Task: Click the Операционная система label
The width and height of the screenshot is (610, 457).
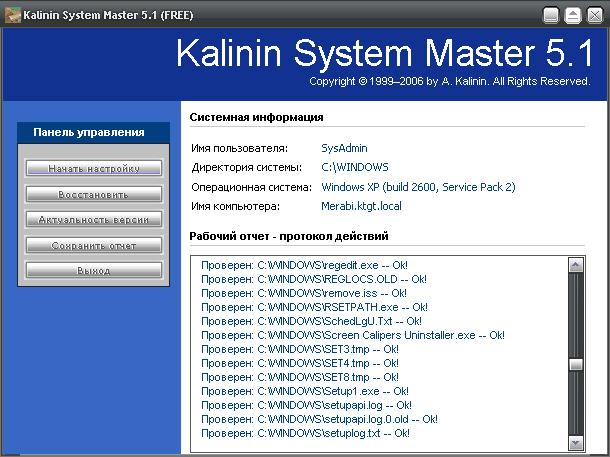Action: [x=251, y=187]
